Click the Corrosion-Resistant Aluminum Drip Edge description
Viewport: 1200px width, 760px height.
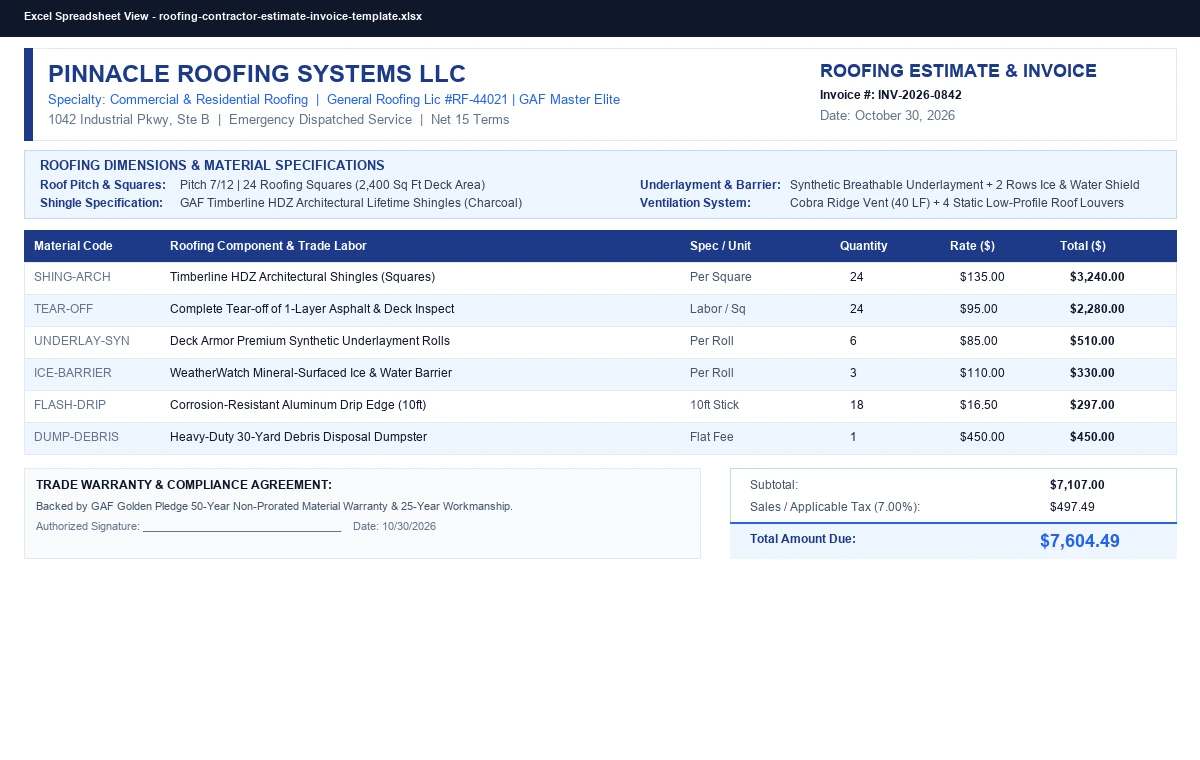click(x=298, y=405)
